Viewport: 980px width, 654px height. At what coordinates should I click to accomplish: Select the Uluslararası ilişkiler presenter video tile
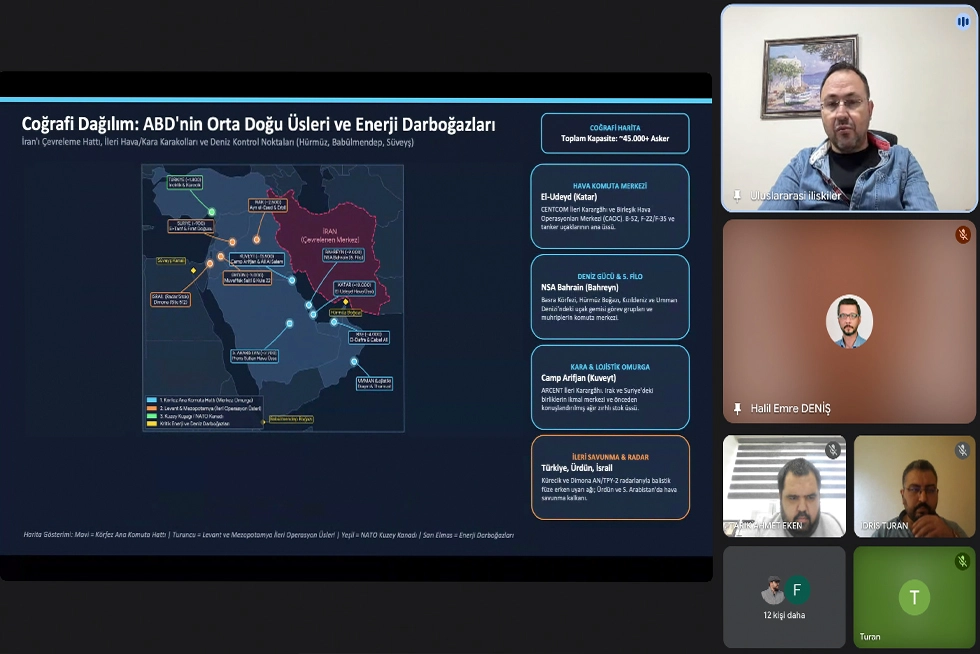point(849,108)
